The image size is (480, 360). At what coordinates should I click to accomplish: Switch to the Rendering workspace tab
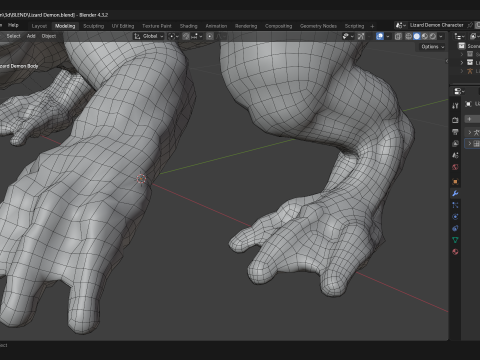pyautogui.click(x=246, y=26)
